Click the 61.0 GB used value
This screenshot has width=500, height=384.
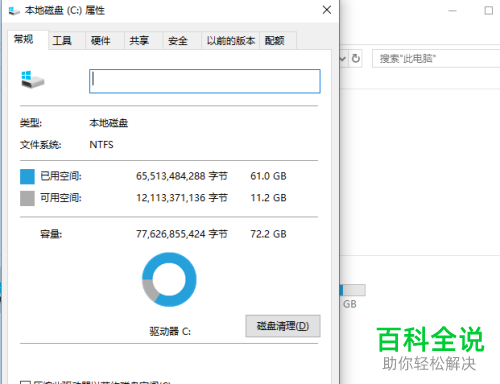click(x=268, y=176)
